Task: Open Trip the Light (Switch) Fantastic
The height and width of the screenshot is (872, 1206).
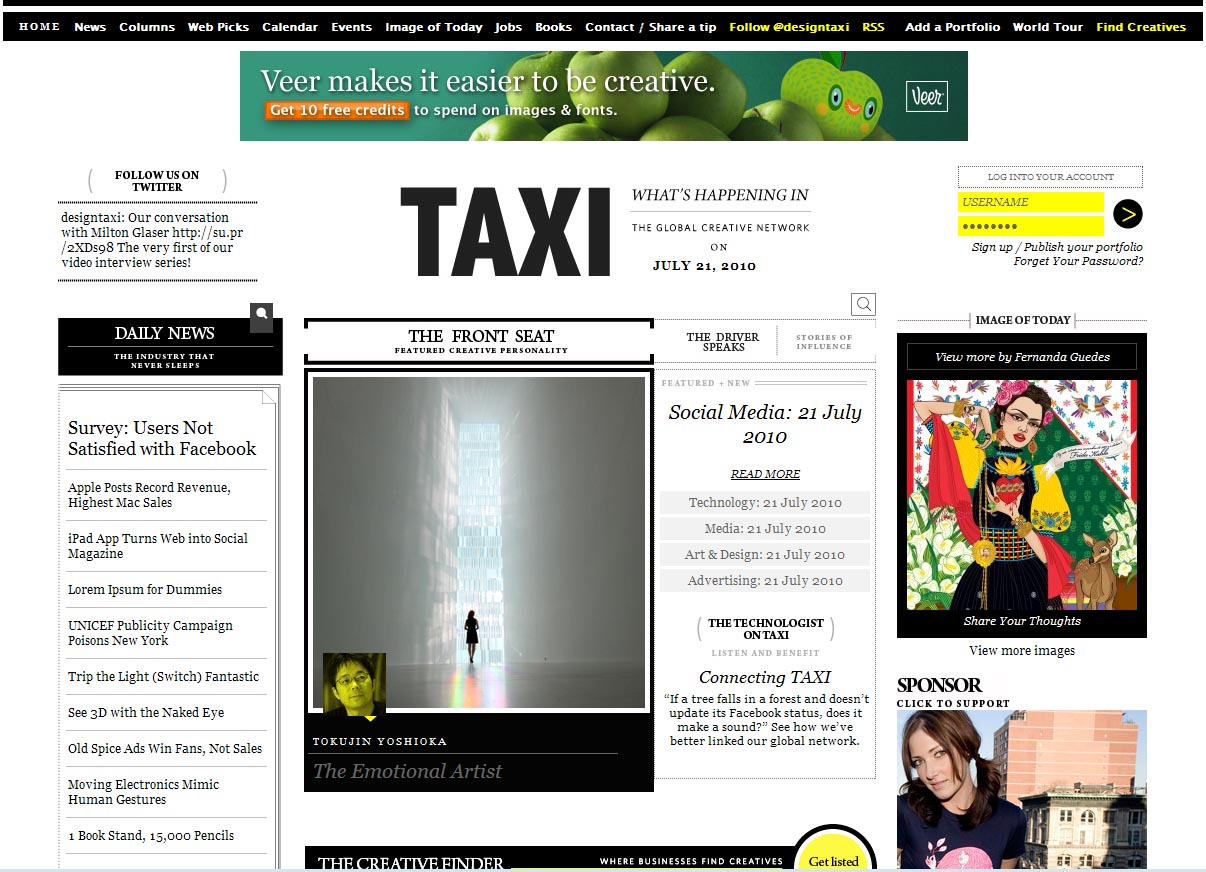Action: 163,676
